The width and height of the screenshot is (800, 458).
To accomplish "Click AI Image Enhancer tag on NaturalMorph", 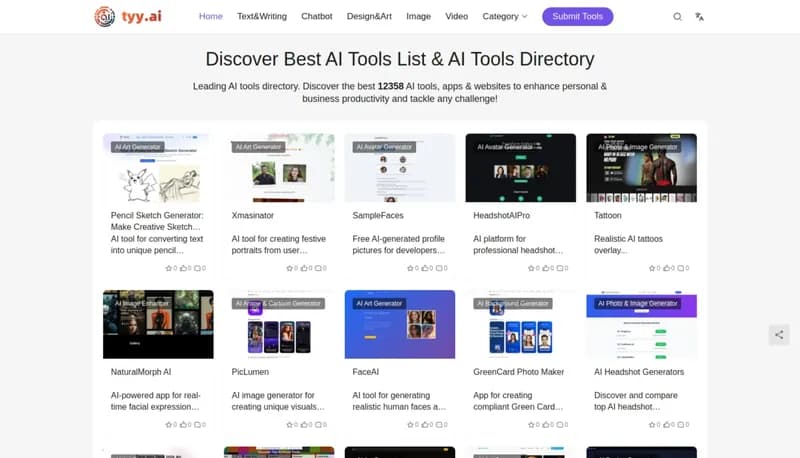I will (141, 303).
